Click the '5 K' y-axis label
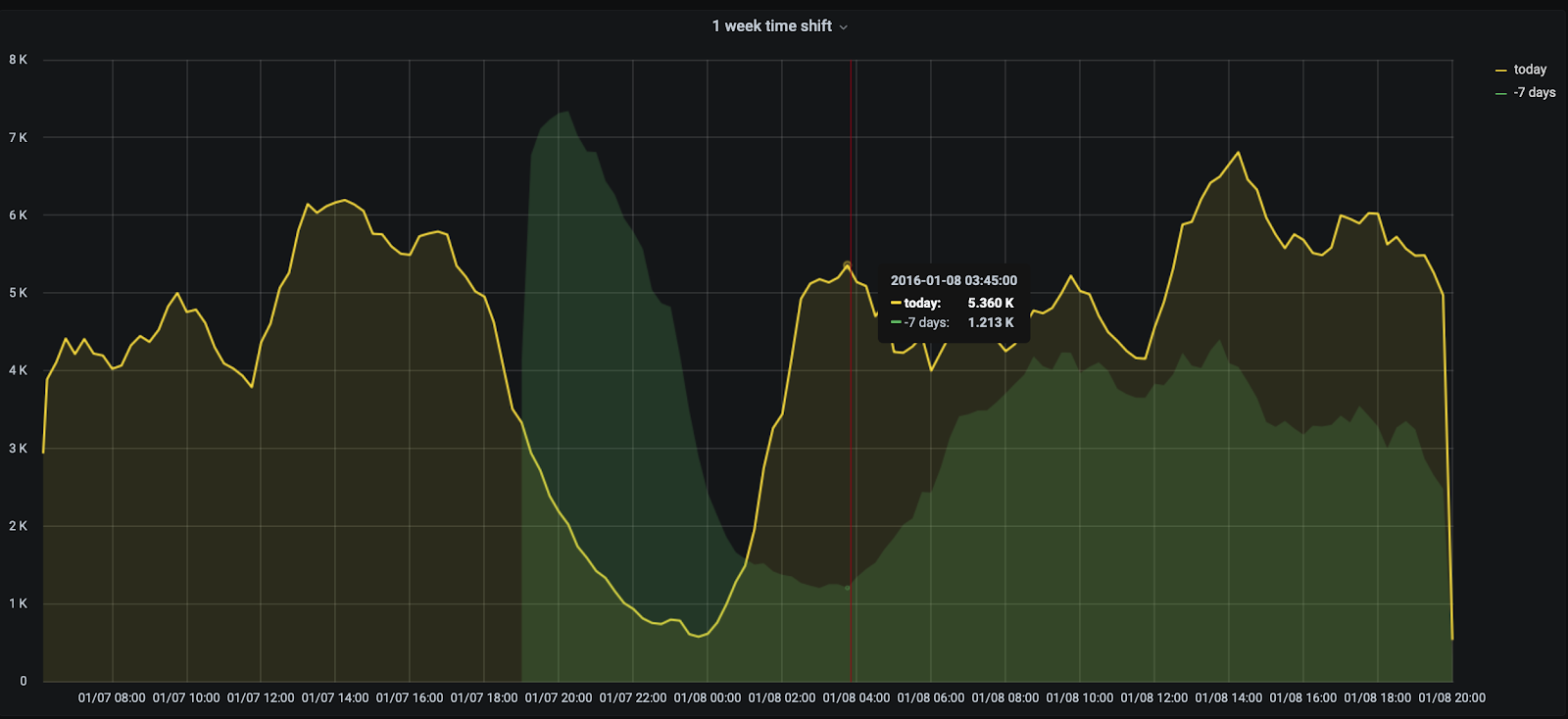The height and width of the screenshot is (719, 1568). pyautogui.click(x=19, y=293)
